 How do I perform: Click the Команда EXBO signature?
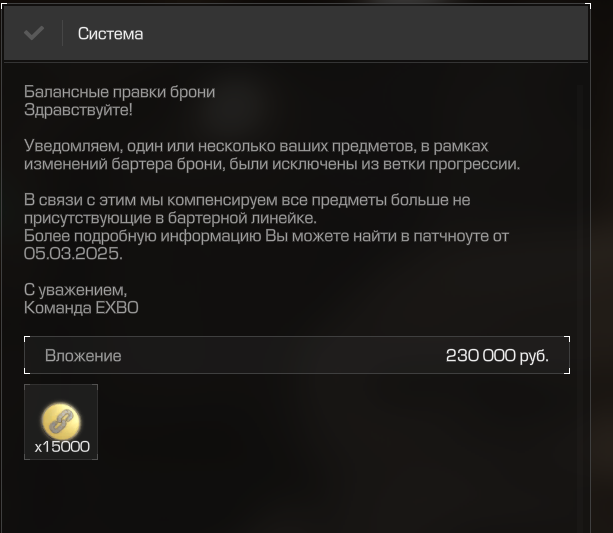pyautogui.click(x=81, y=308)
